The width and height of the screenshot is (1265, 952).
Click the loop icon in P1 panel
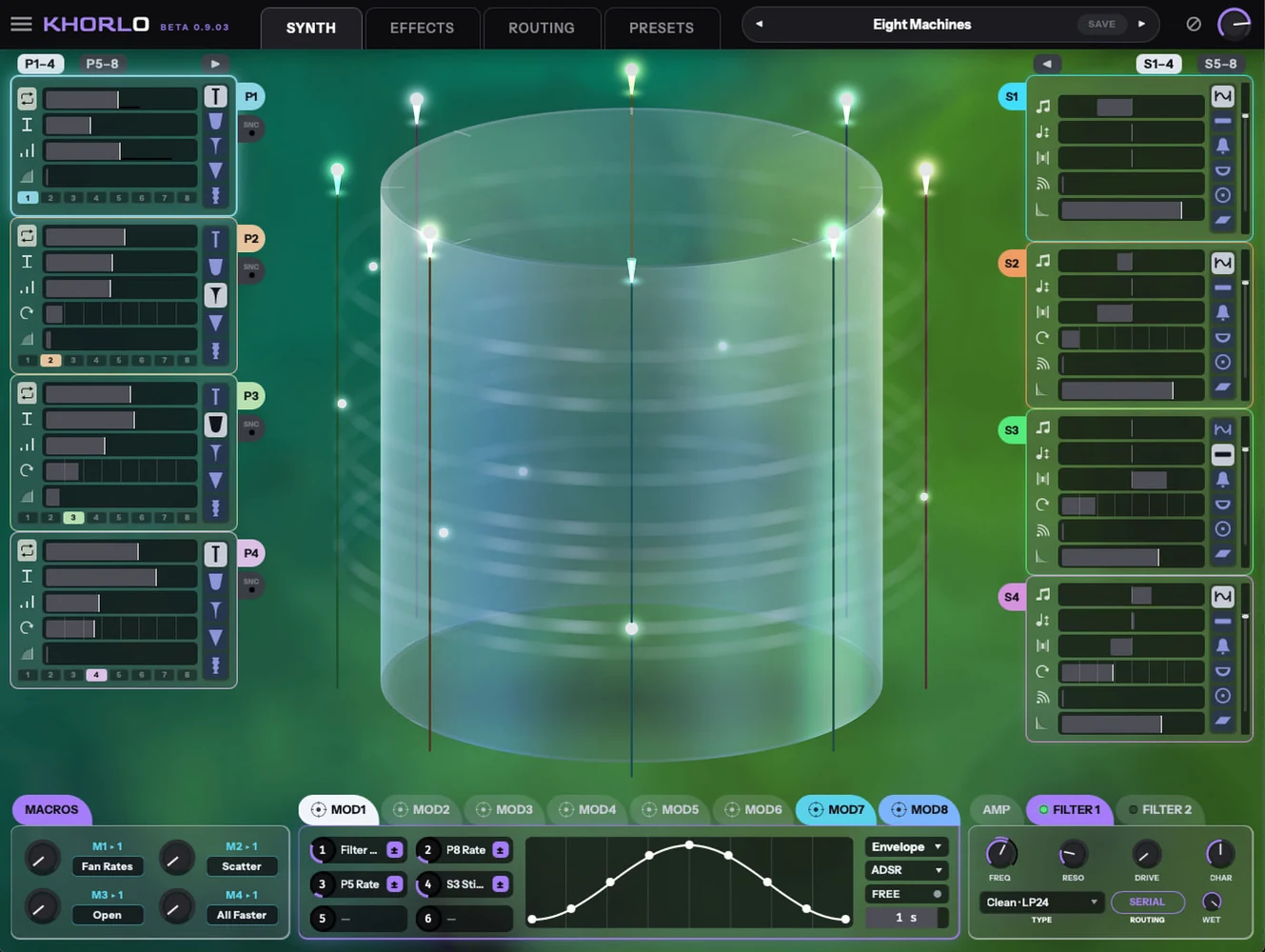[27, 98]
